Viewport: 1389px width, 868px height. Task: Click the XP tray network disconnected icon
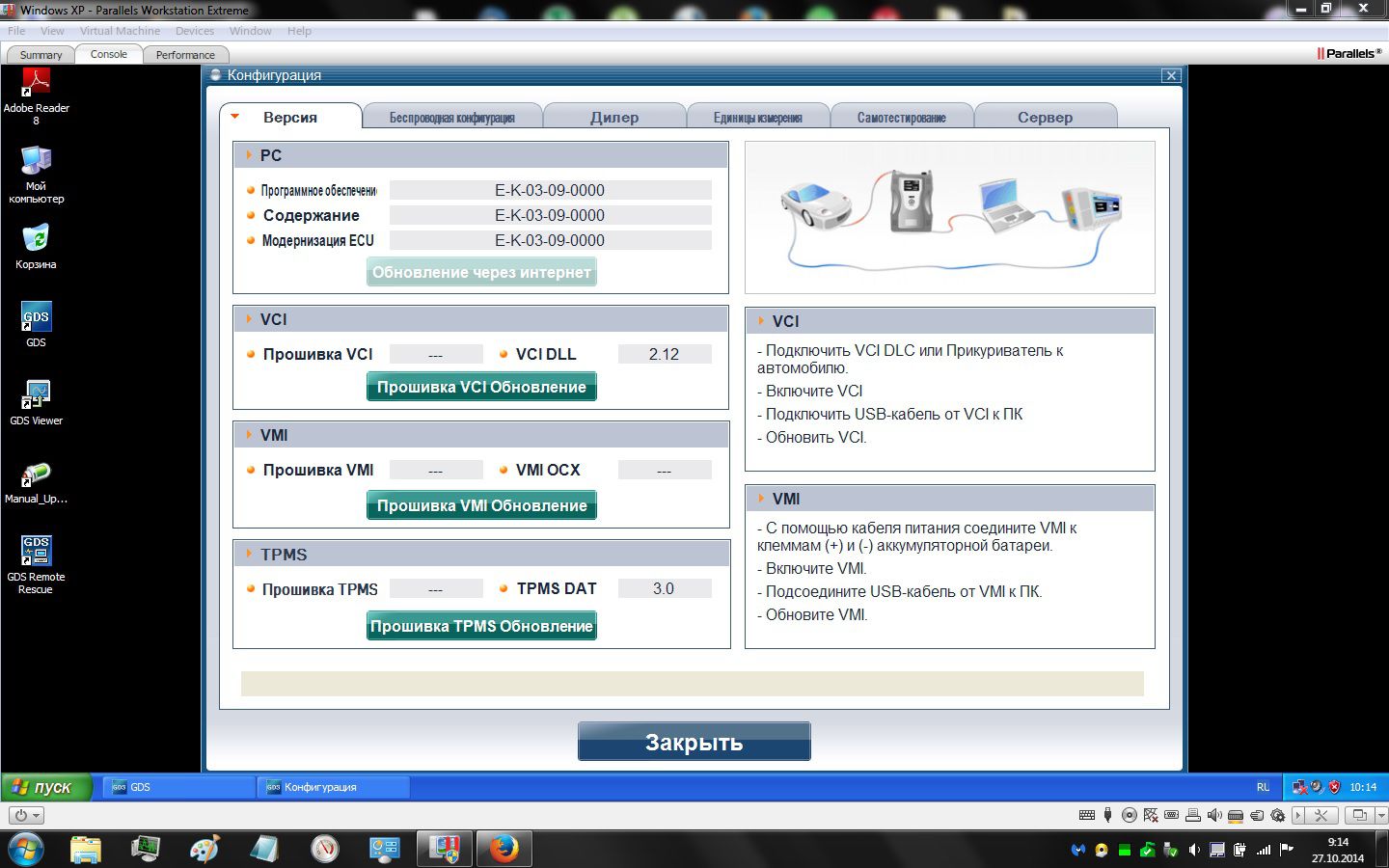1300,787
